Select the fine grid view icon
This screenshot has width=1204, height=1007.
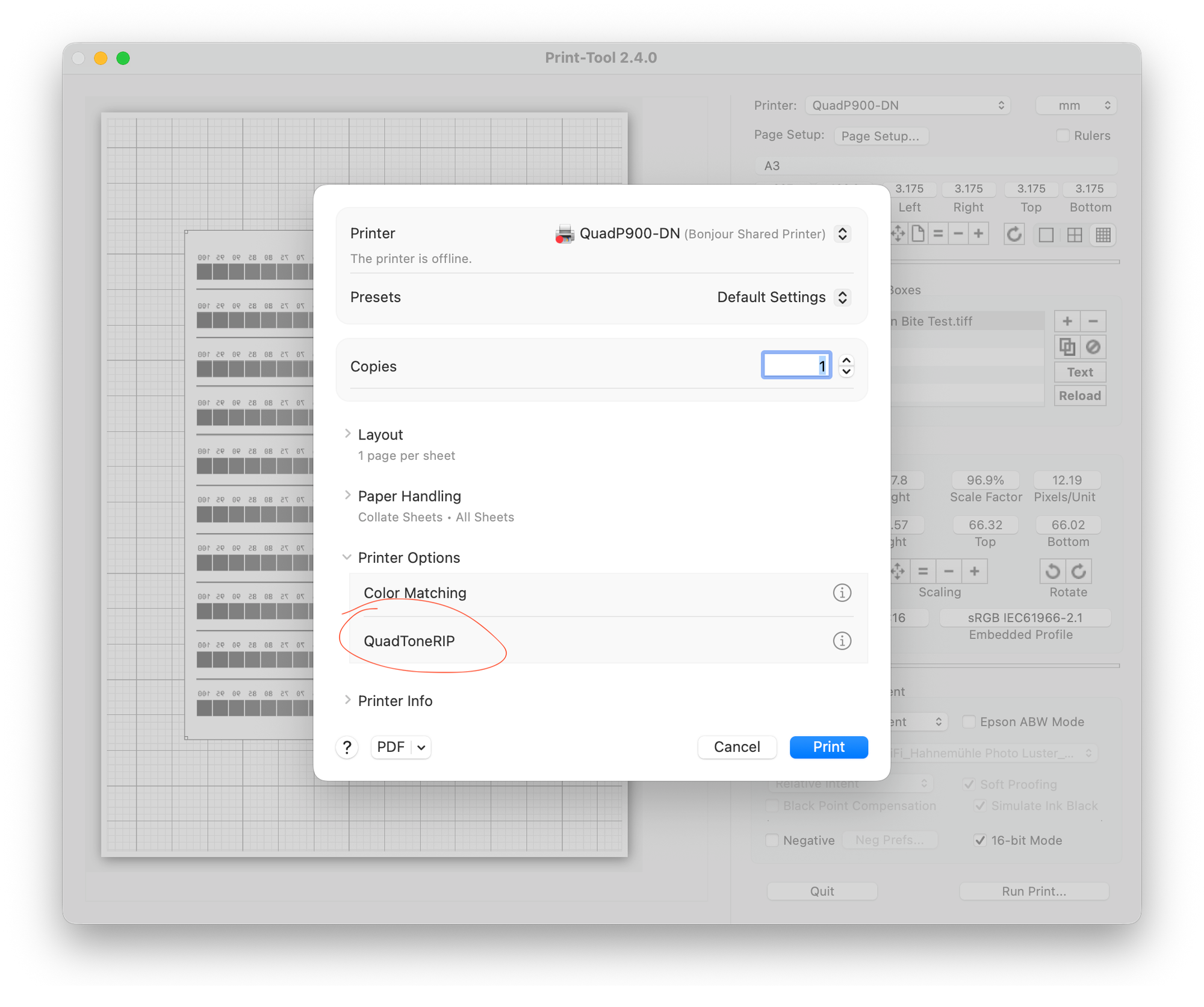click(x=1103, y=235)
